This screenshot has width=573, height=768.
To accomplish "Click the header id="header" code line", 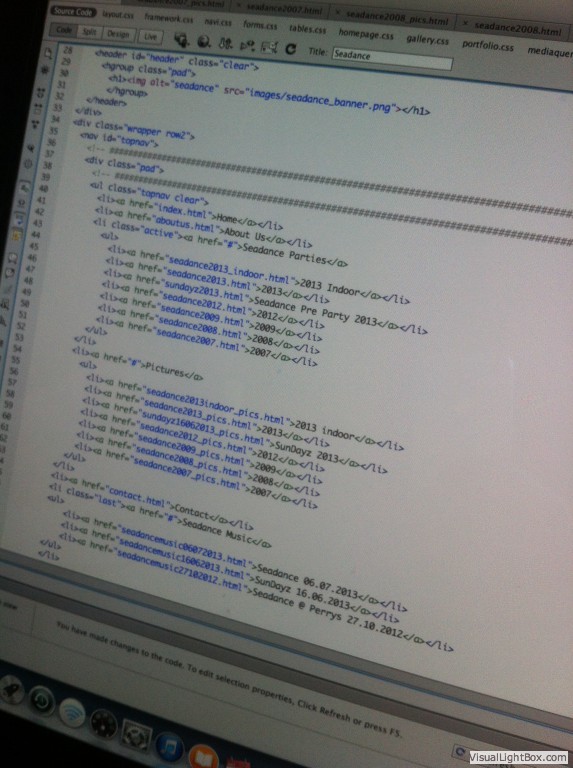I will tap(176, 59).
